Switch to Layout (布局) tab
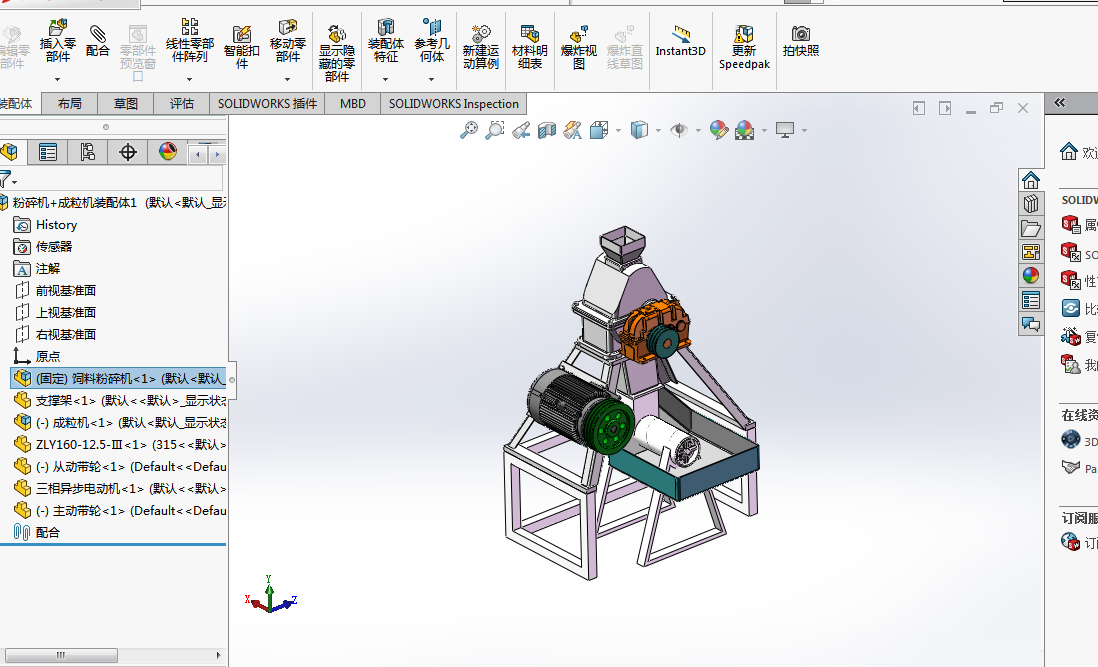This screenshot has width=1098, height=667. point(69,104)
